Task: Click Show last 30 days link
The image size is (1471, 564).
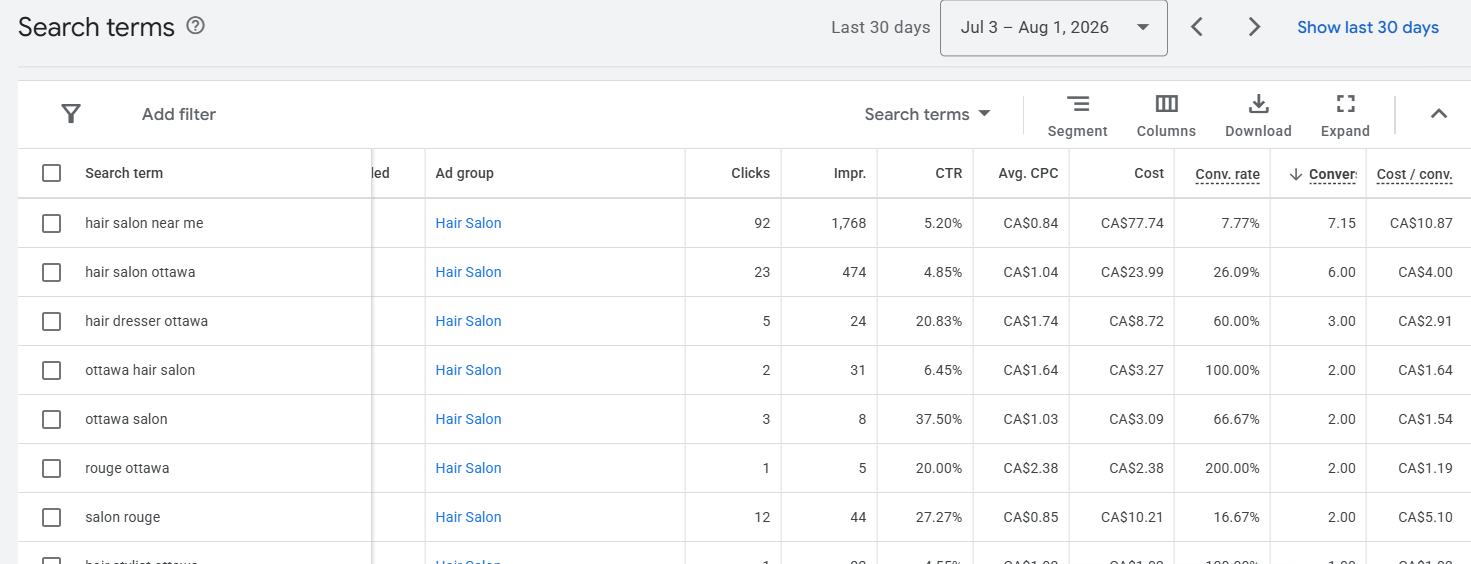Action: pyautogui.click(x=1368, y=27)
